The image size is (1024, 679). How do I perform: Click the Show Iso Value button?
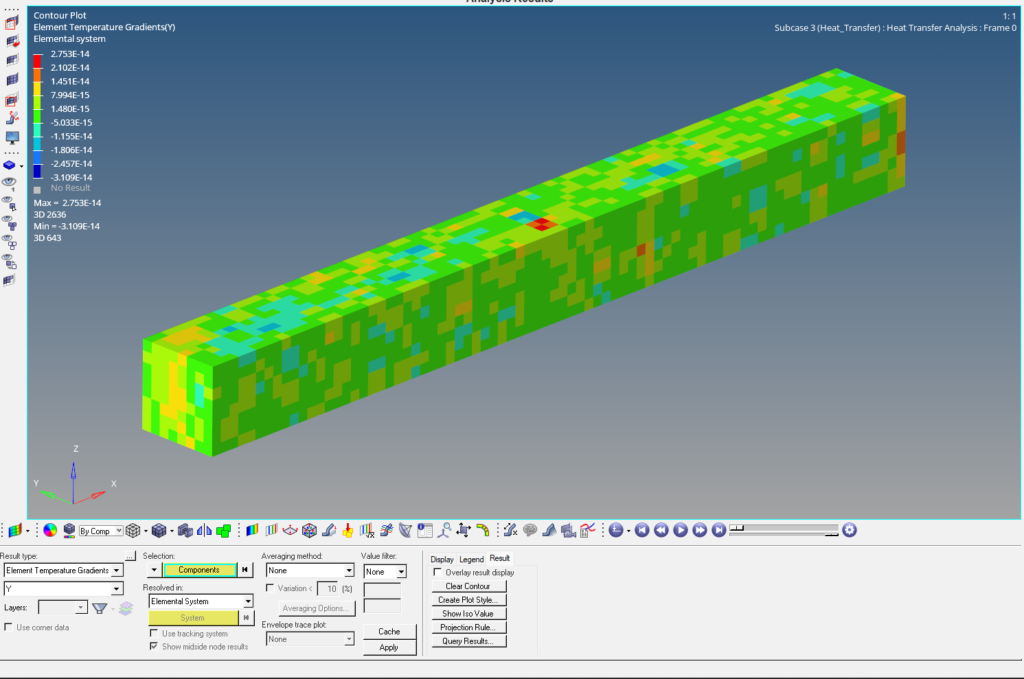tap(468, 614)
